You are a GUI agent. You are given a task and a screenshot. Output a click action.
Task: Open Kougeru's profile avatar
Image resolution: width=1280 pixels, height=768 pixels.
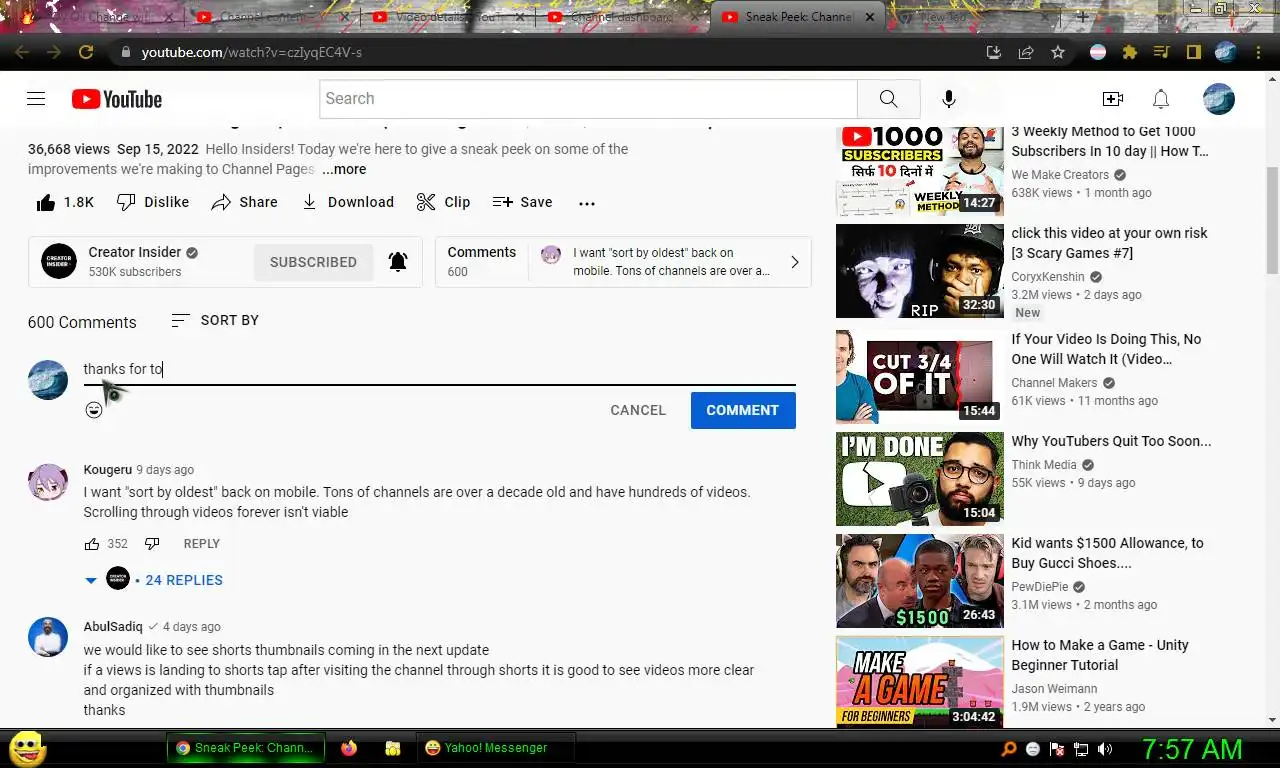click(48, 482)
